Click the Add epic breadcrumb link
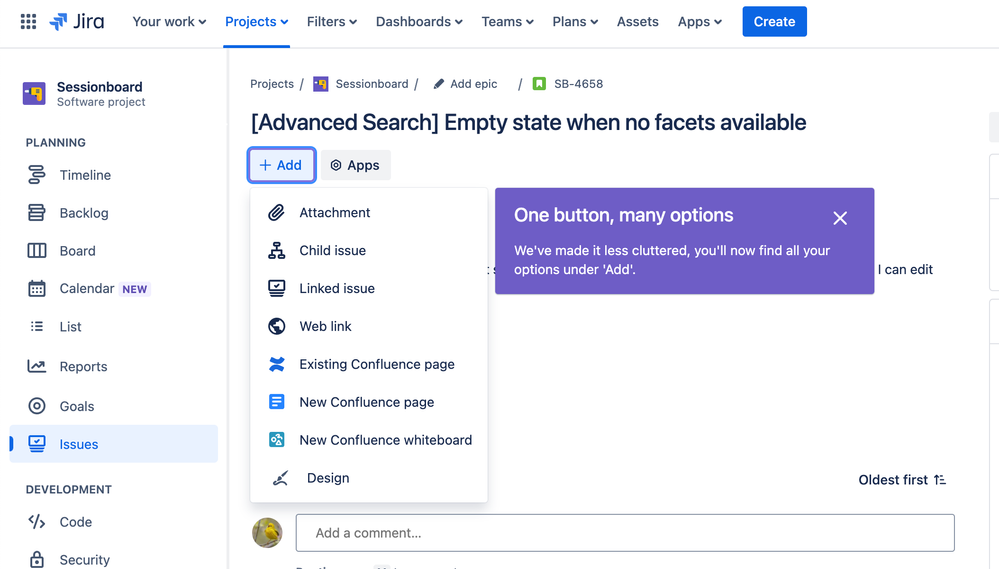Screen dimensions: 999x569 click(473, 83)
